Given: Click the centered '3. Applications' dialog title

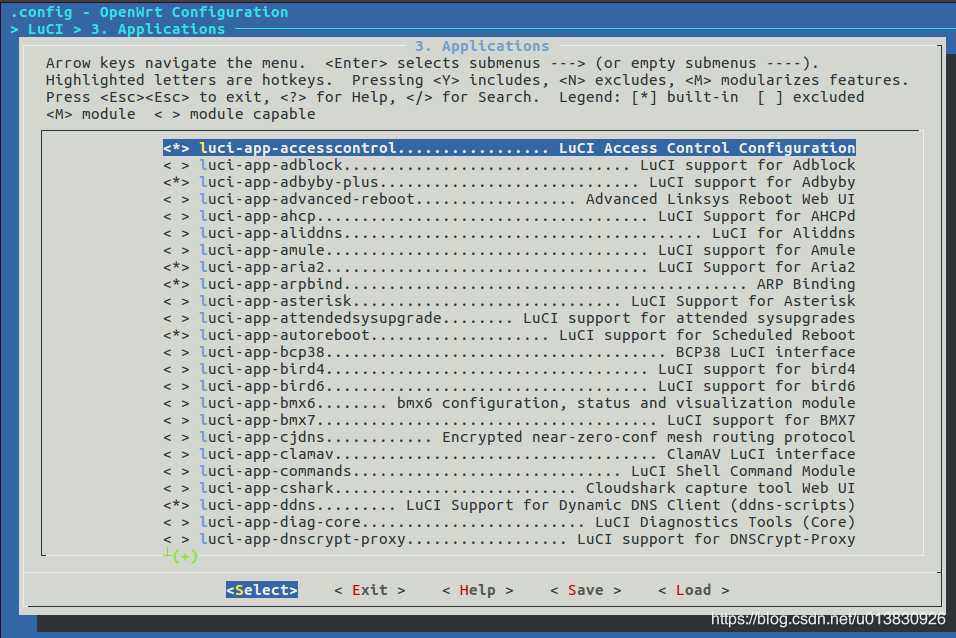Looking at the screenshot, I should click(482, 46).
